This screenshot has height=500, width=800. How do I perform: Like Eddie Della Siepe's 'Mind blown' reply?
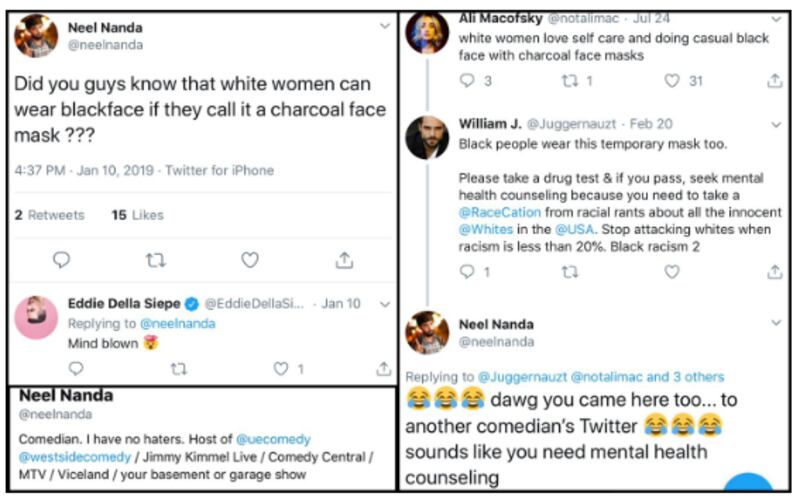click(283, 369)
